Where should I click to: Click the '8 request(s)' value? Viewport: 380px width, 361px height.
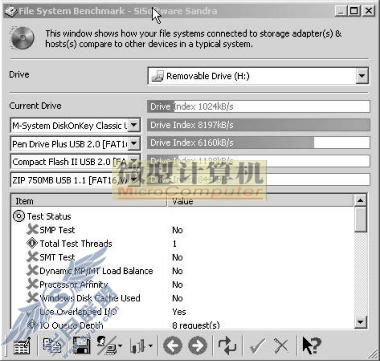[196, 326]
